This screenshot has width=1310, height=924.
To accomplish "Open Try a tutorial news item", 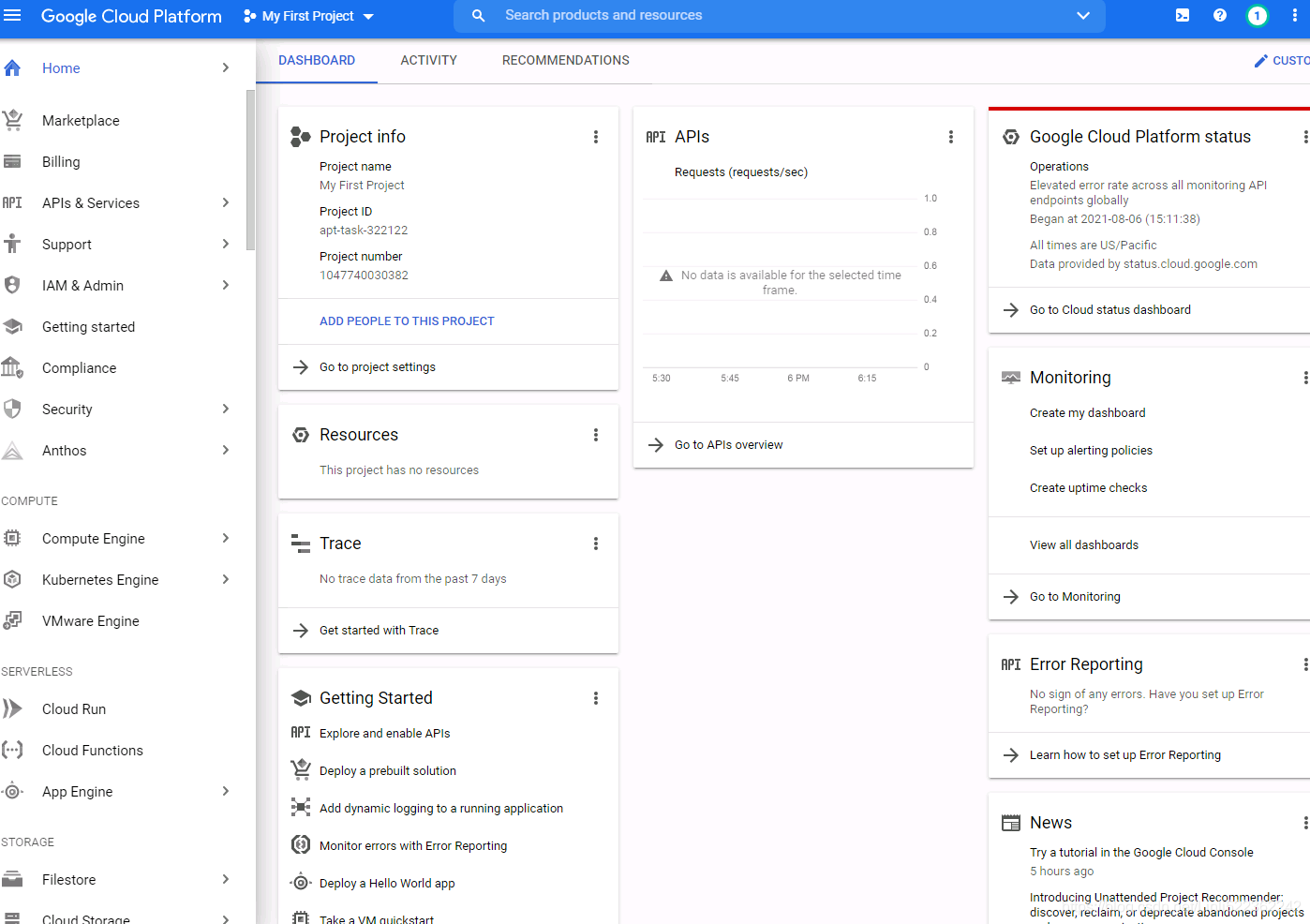I will tap(1141, 853).
